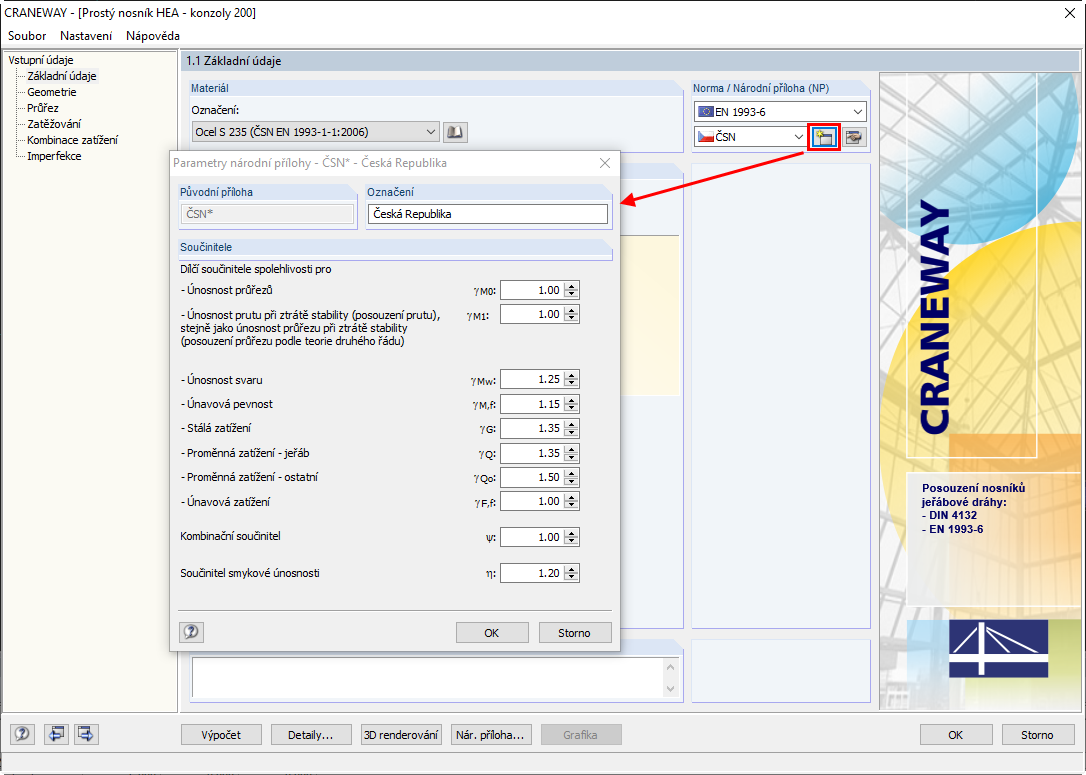
Task: Adjust the γM1 spinner arrows
Action: coord(571,314)
